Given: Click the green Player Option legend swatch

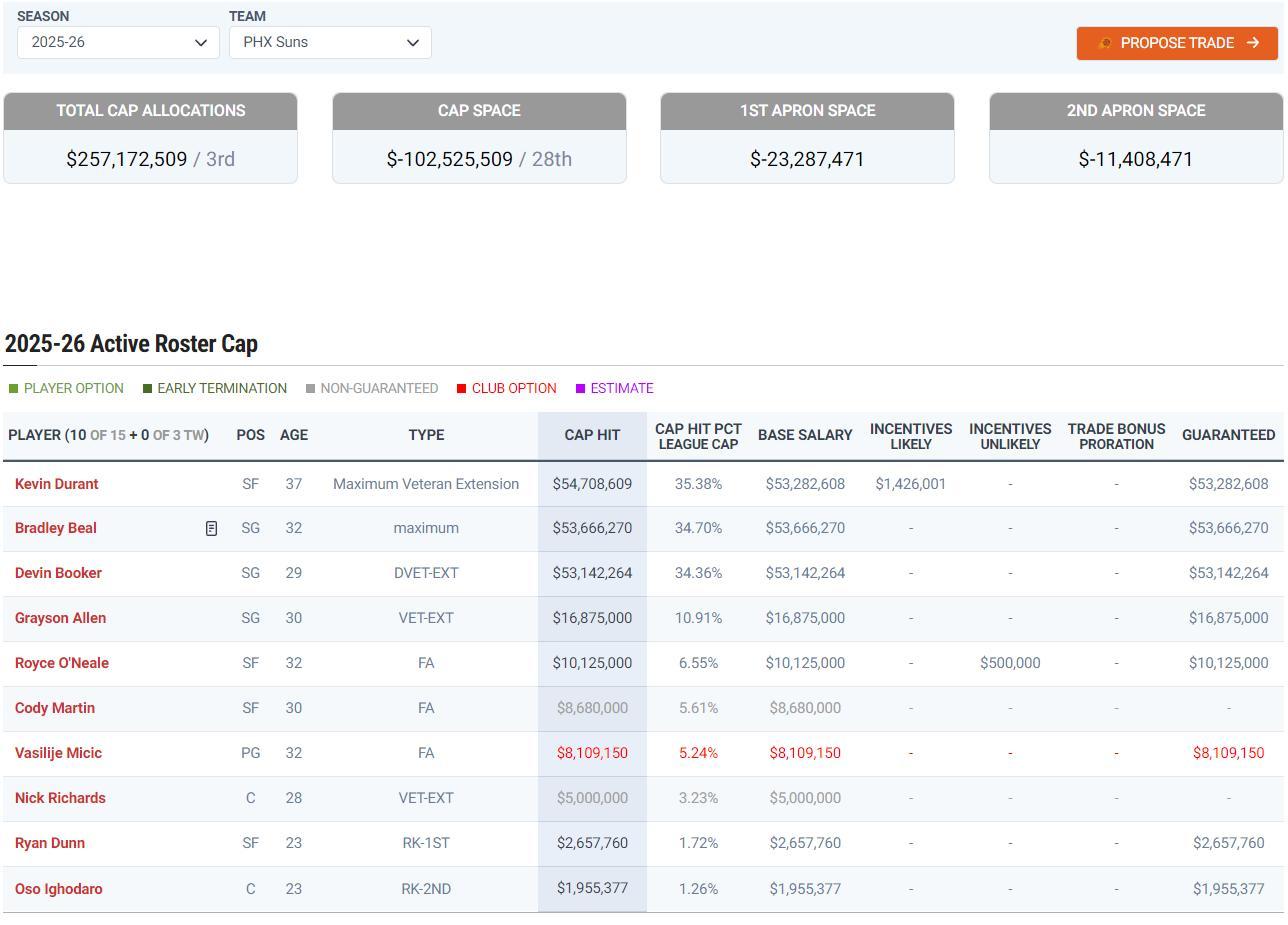Looking at the screenshot, I should 13,389.
